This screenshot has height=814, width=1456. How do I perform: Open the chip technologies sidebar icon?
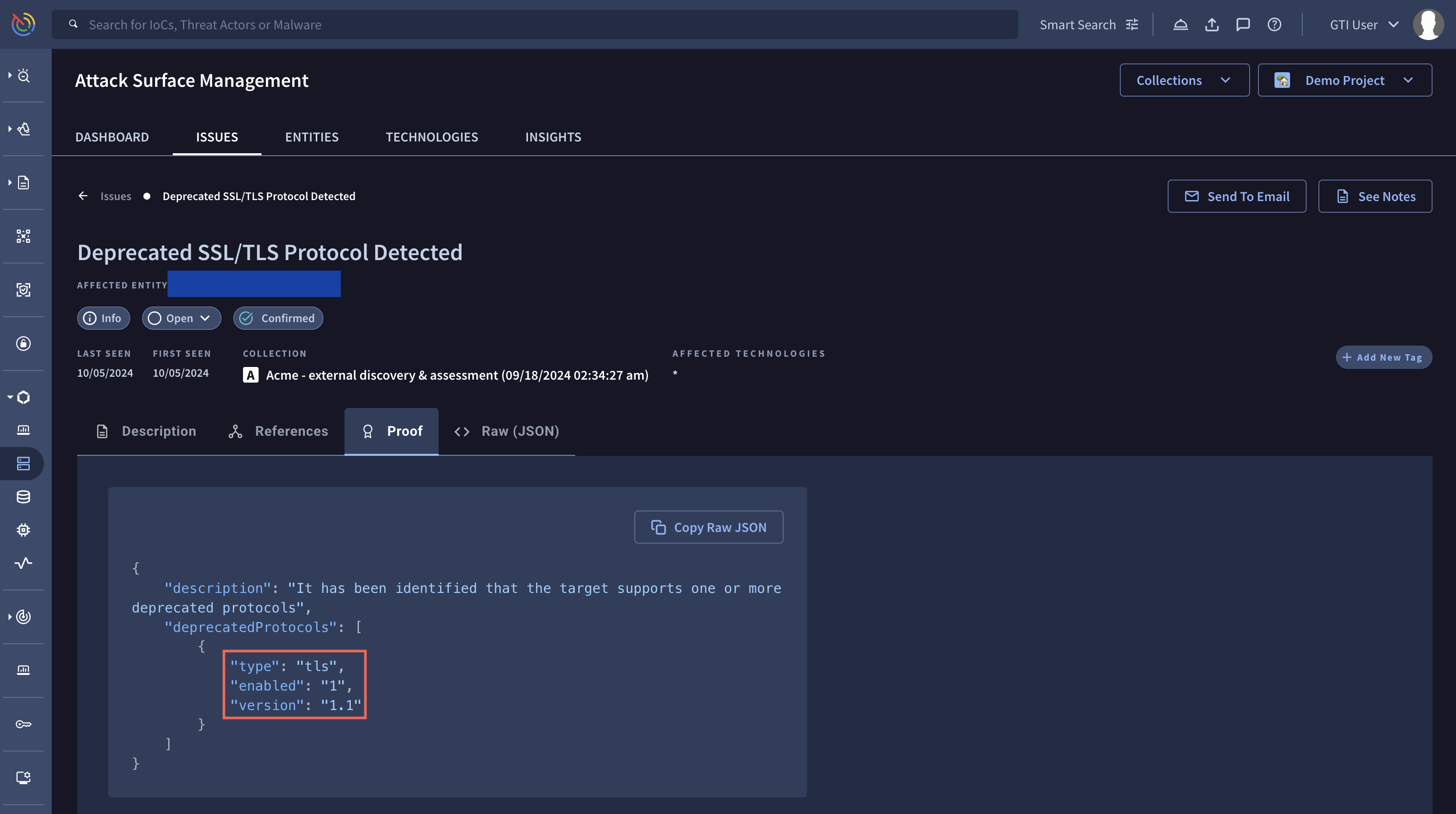click(x=23, y=529)
